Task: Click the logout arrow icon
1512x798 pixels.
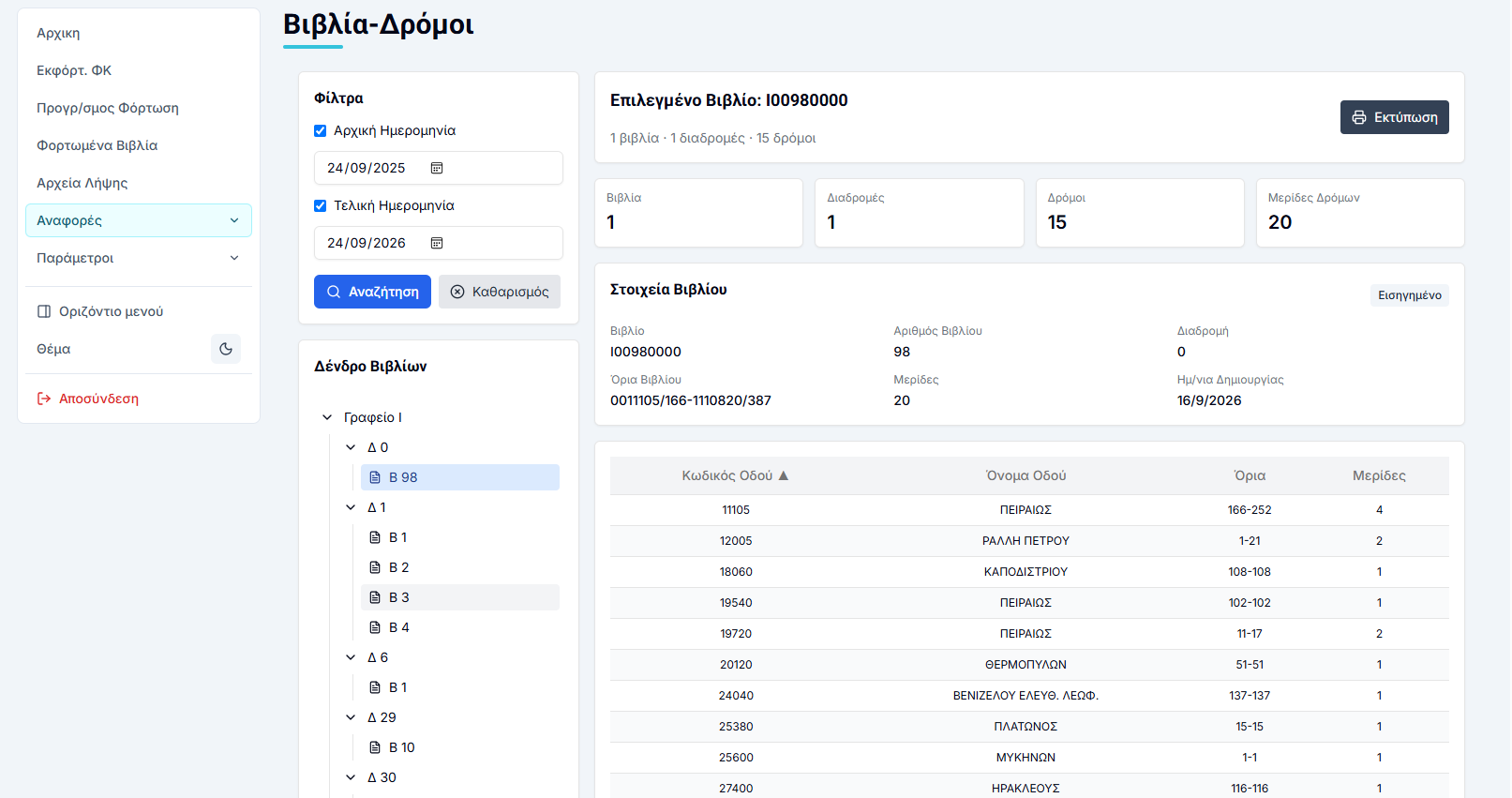Action: point(44,399)
